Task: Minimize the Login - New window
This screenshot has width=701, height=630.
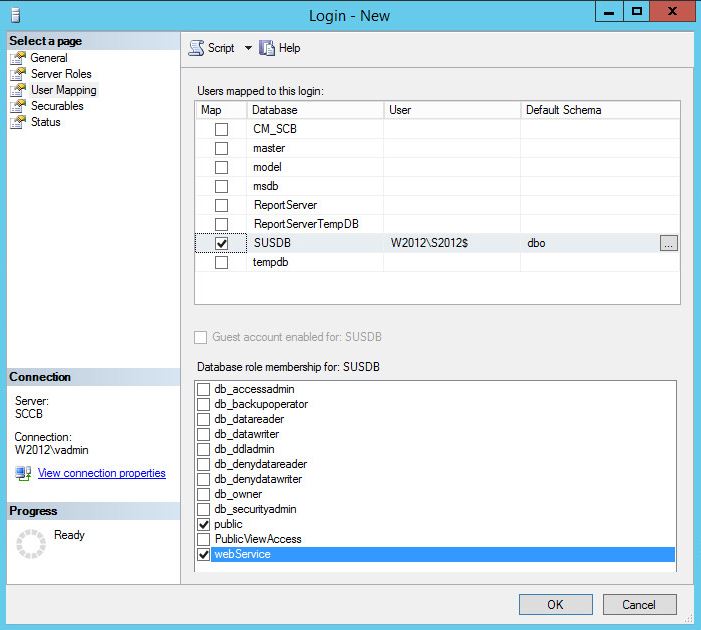Action: [609, 11]
